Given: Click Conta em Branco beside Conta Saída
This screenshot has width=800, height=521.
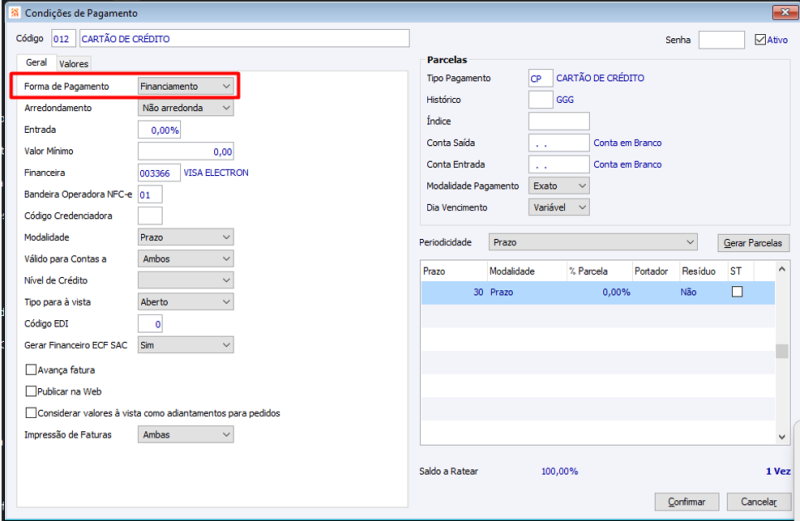Looking at the screenshot, I should (x=628, y=143).
